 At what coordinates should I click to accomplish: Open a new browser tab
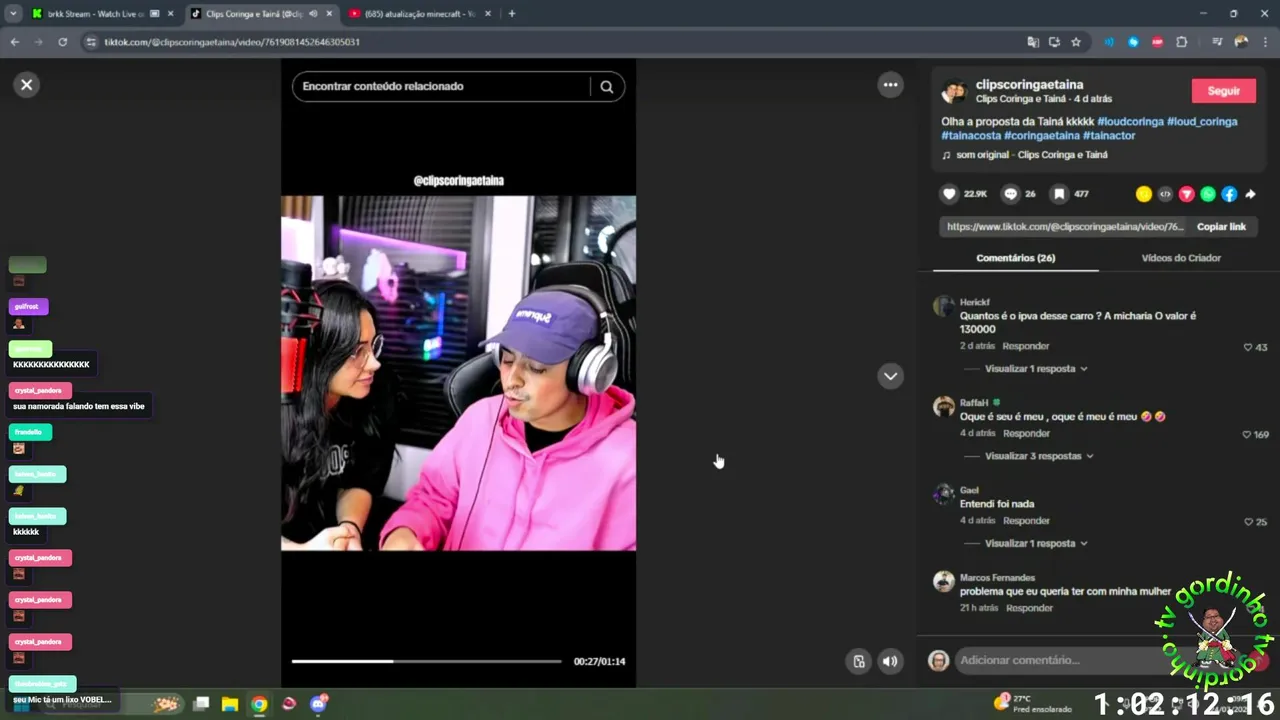(512, 14)
